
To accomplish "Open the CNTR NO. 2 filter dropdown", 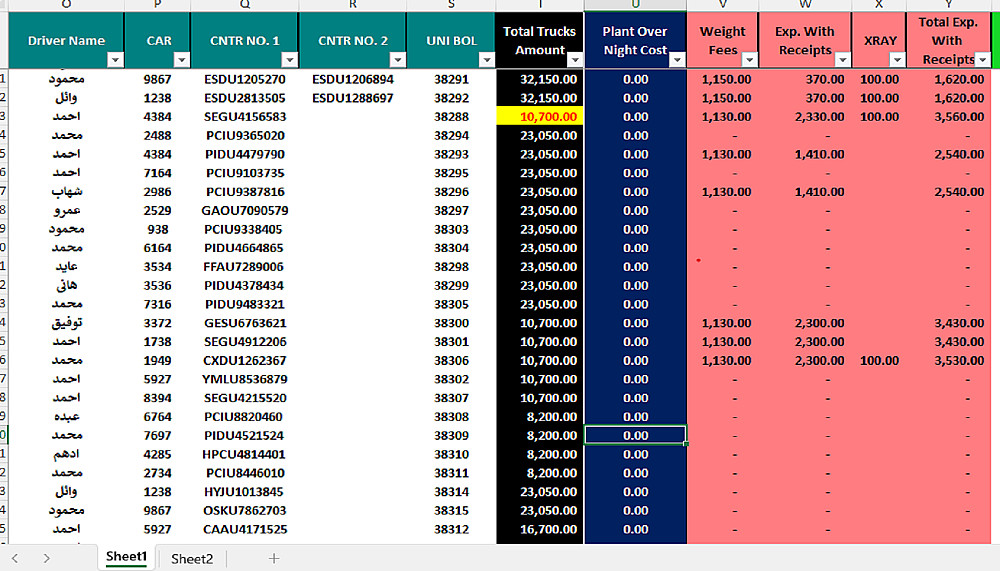I will pos(397,60).
